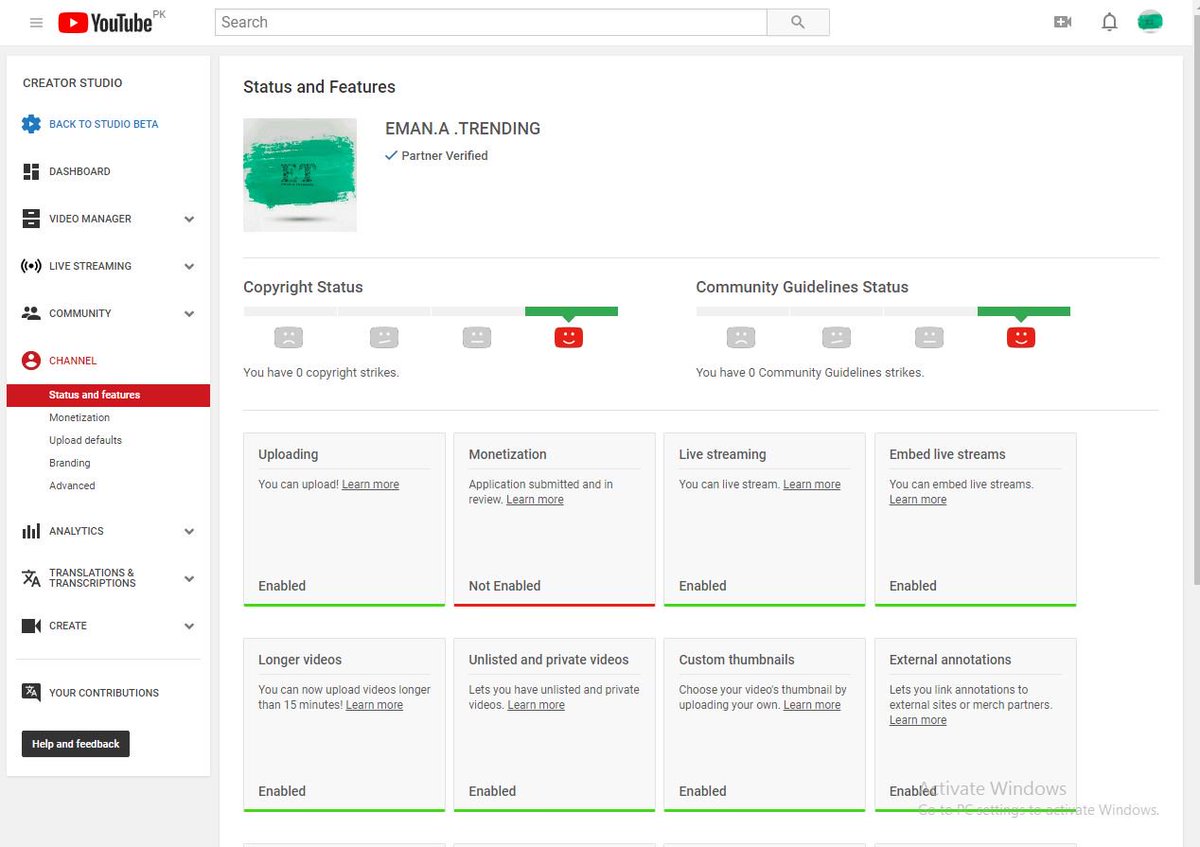
Task: Click the Enabled status in Custom thumbnails card
Action: (x=703, y=791)
